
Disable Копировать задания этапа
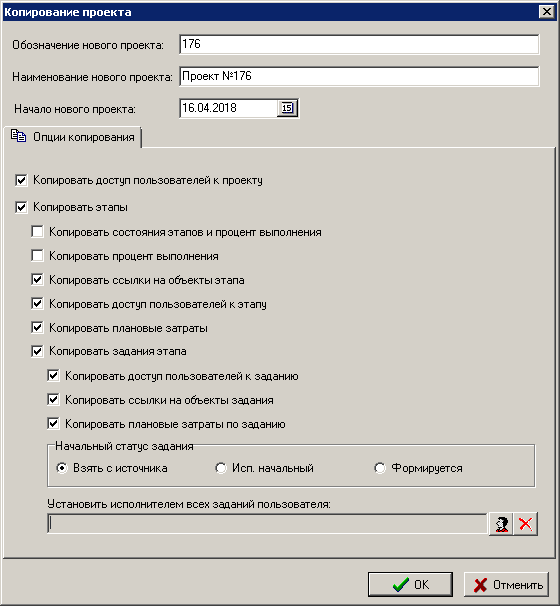tap(37, 351)
